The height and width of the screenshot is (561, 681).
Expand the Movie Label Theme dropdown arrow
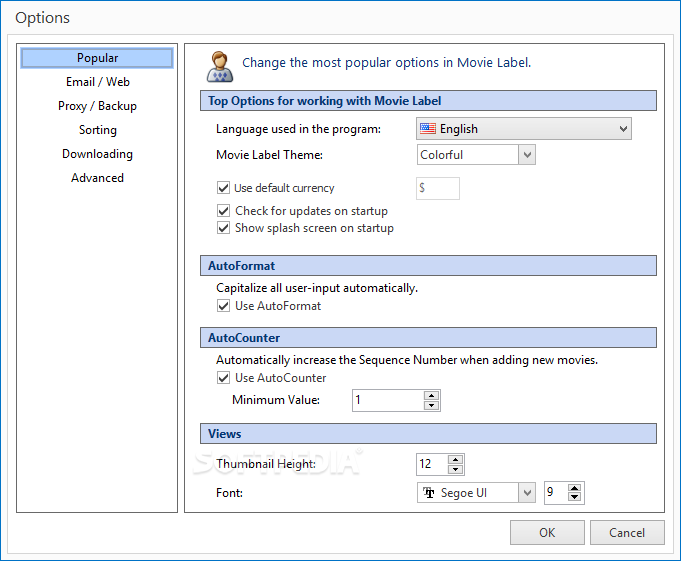point(527,155)
